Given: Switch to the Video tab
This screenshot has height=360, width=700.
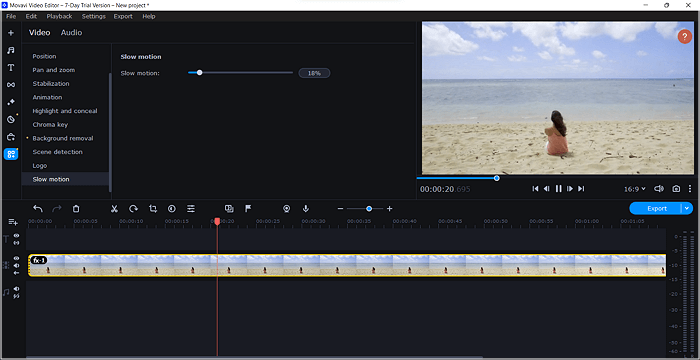Looking at the screenshot, I should pyautogui.click(x=40, y=33).
